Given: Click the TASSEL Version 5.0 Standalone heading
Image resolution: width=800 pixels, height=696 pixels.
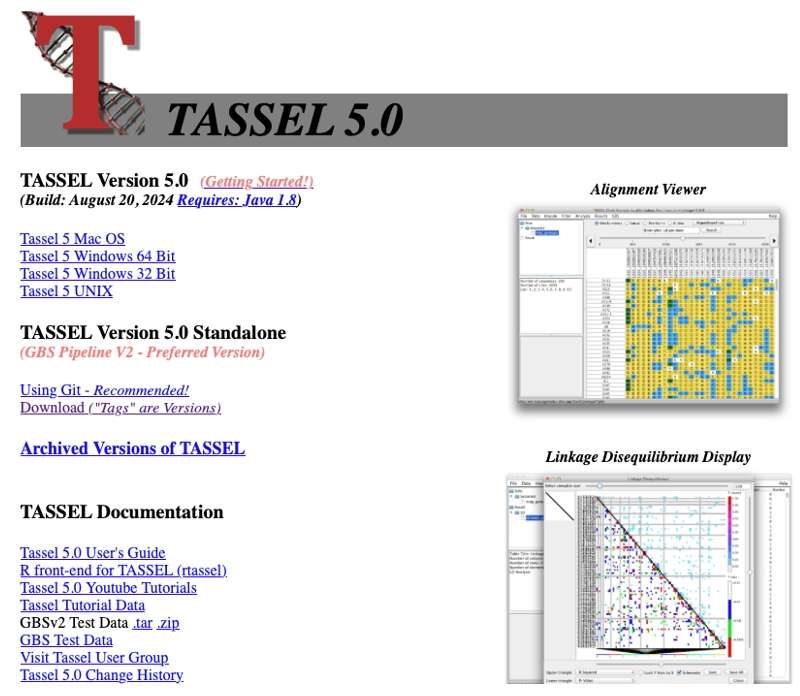Looking at the screenshot, I should 153,332.
